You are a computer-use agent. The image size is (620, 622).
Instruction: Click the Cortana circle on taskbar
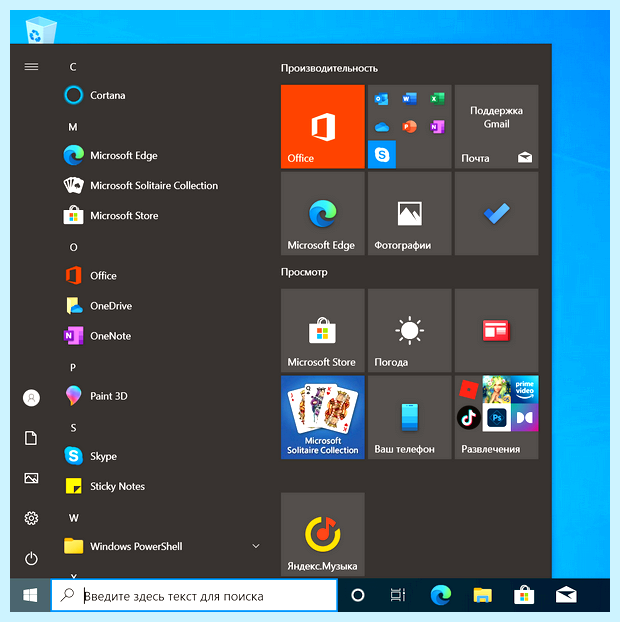pyautogui.click(x=358, y=595)
